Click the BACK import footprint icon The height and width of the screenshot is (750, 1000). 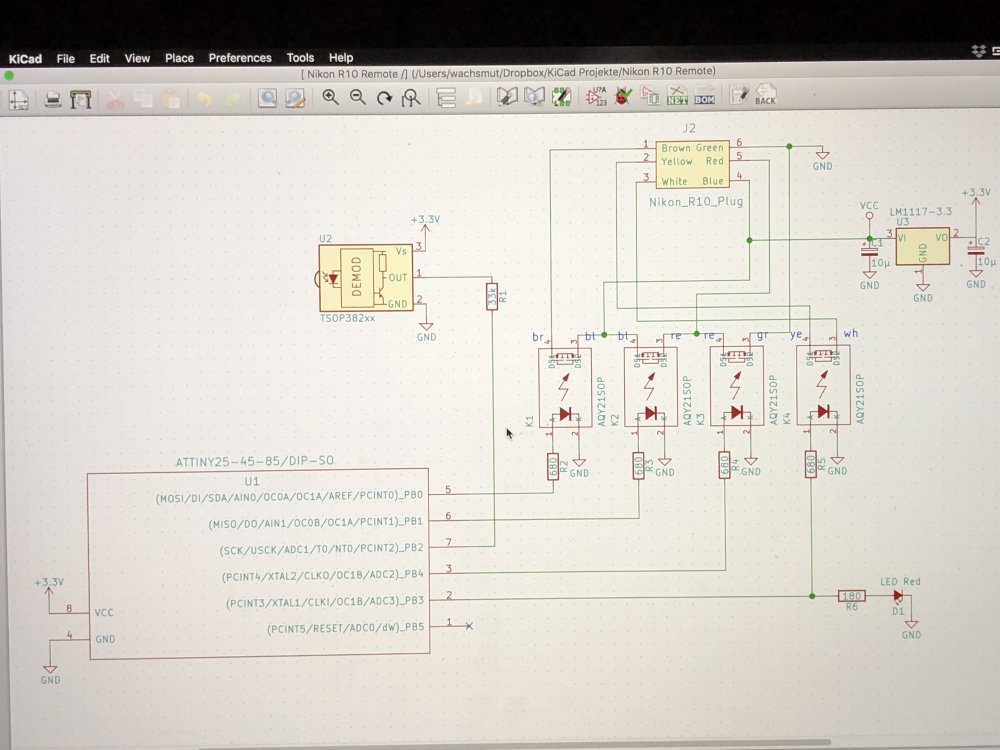click(765, 96)
